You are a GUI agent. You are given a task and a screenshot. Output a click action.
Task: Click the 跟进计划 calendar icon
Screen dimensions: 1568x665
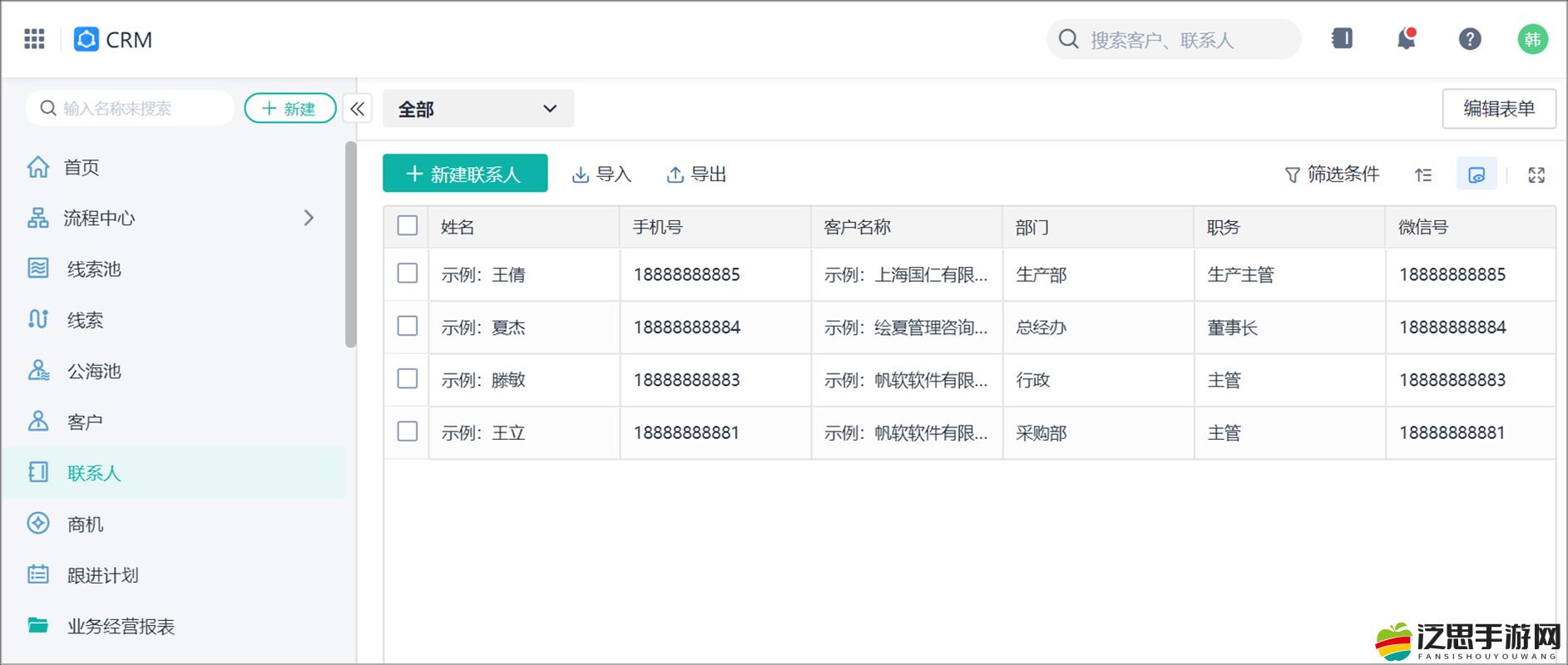click(x=38, y=574)
